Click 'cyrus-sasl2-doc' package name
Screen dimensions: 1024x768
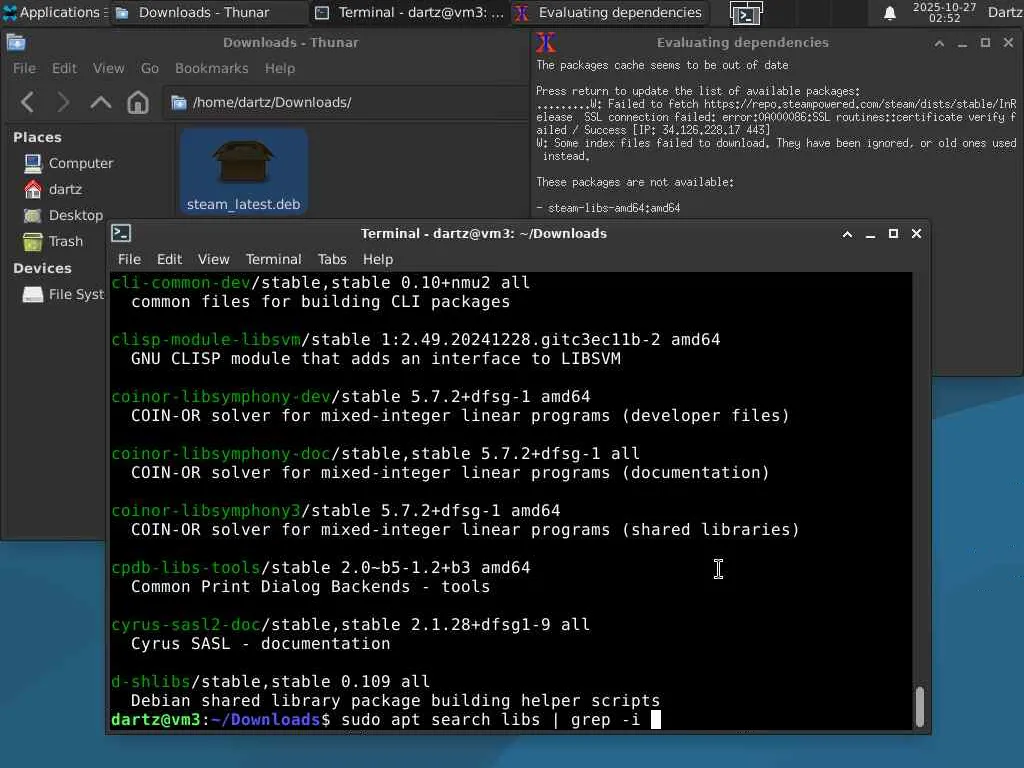click(185, 624)
